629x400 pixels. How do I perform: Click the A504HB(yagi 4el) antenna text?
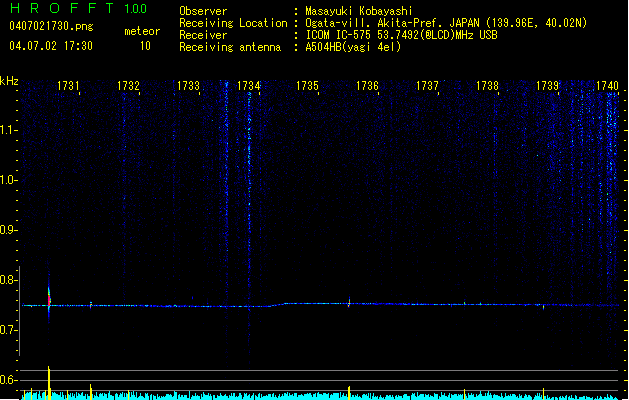pos(353,47)
